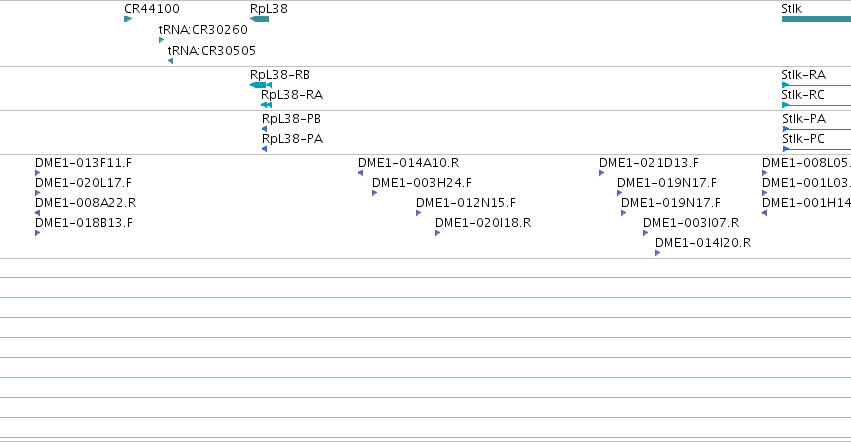Select the RpL38-PA protein label
Image resolution: width=851 pixels, height=442 pixels.
point(293,138)
